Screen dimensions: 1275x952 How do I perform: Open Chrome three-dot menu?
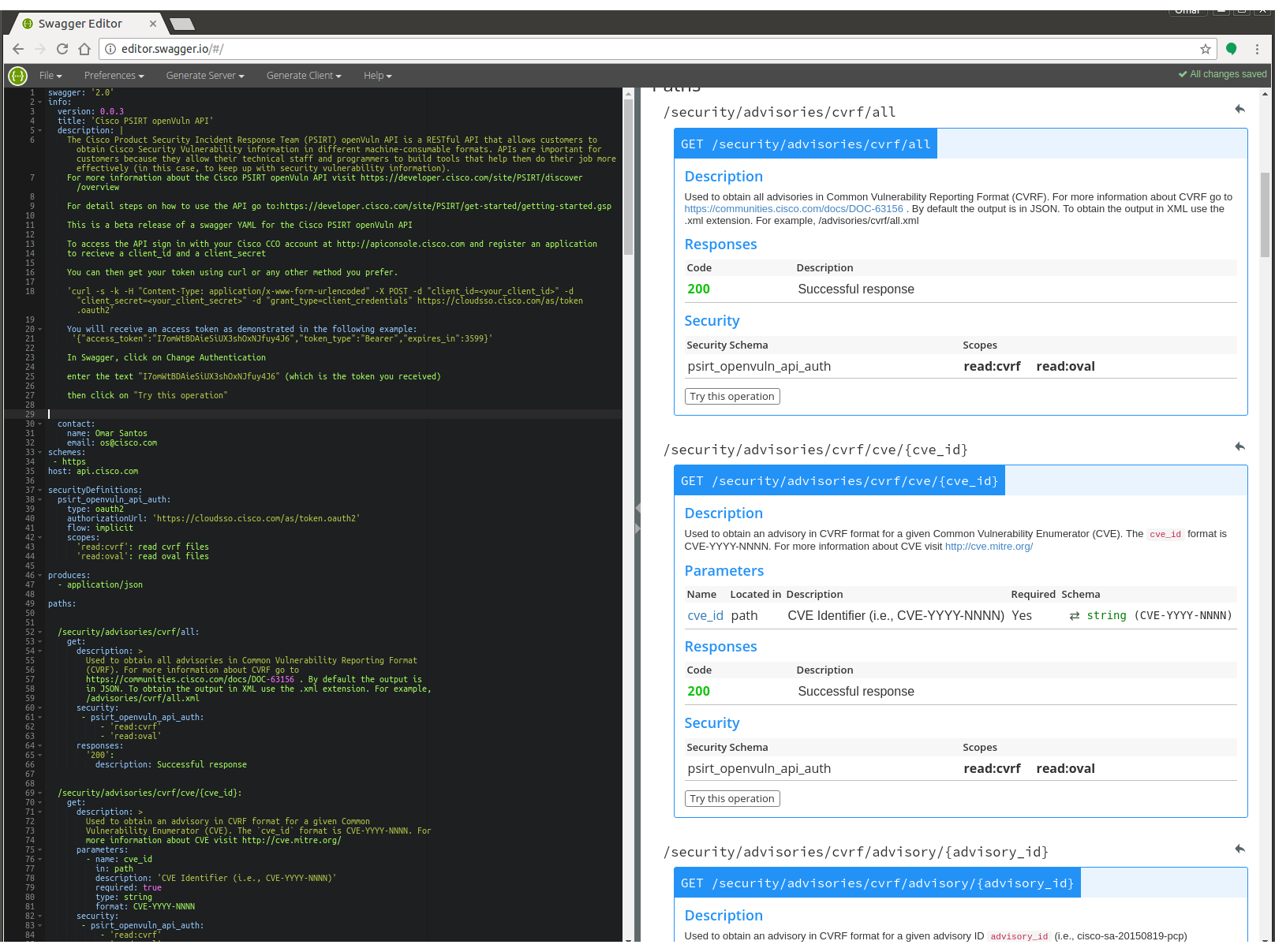pos(1257,49)
